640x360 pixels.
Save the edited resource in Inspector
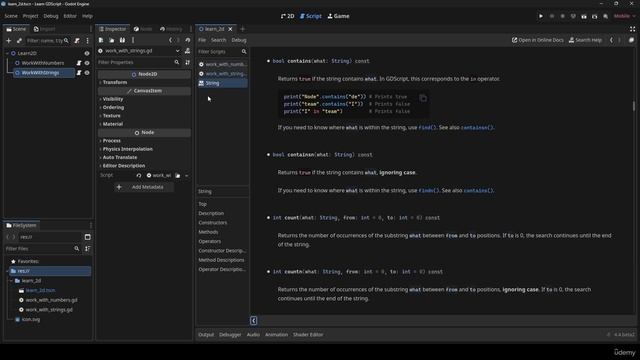[122, 40]
